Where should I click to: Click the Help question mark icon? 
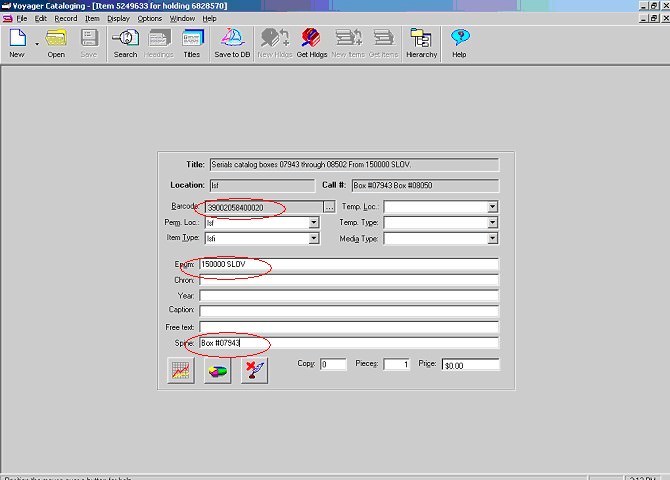pos(459,42)
